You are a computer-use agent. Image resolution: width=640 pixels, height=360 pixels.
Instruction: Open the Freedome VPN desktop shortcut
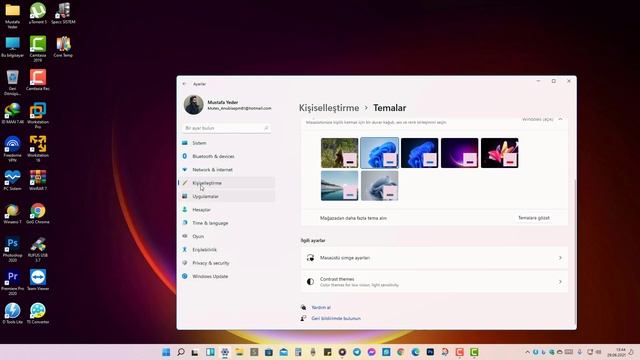[12, 149]
